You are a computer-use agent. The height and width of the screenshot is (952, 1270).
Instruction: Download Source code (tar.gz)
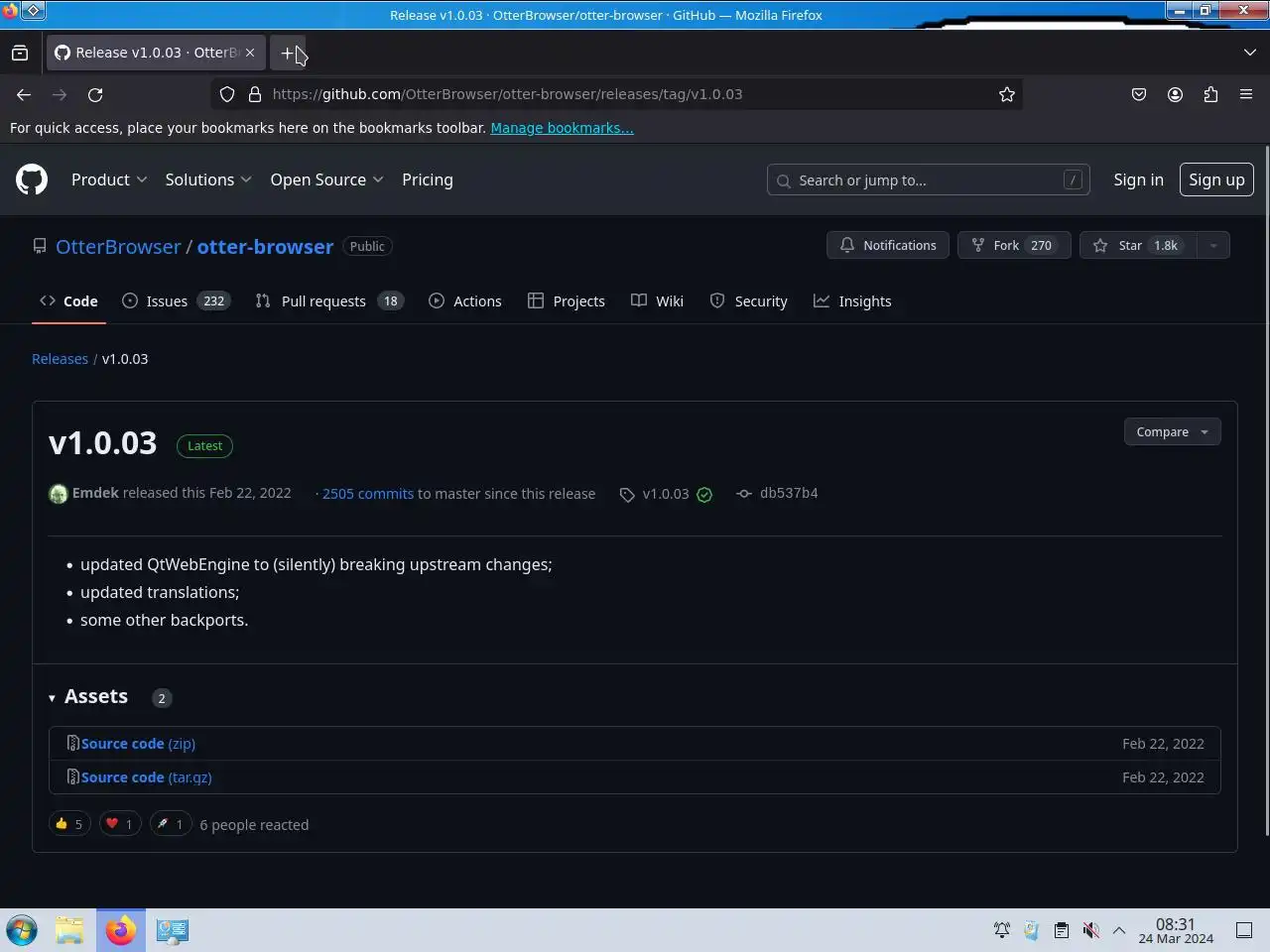tap(146, 777)
